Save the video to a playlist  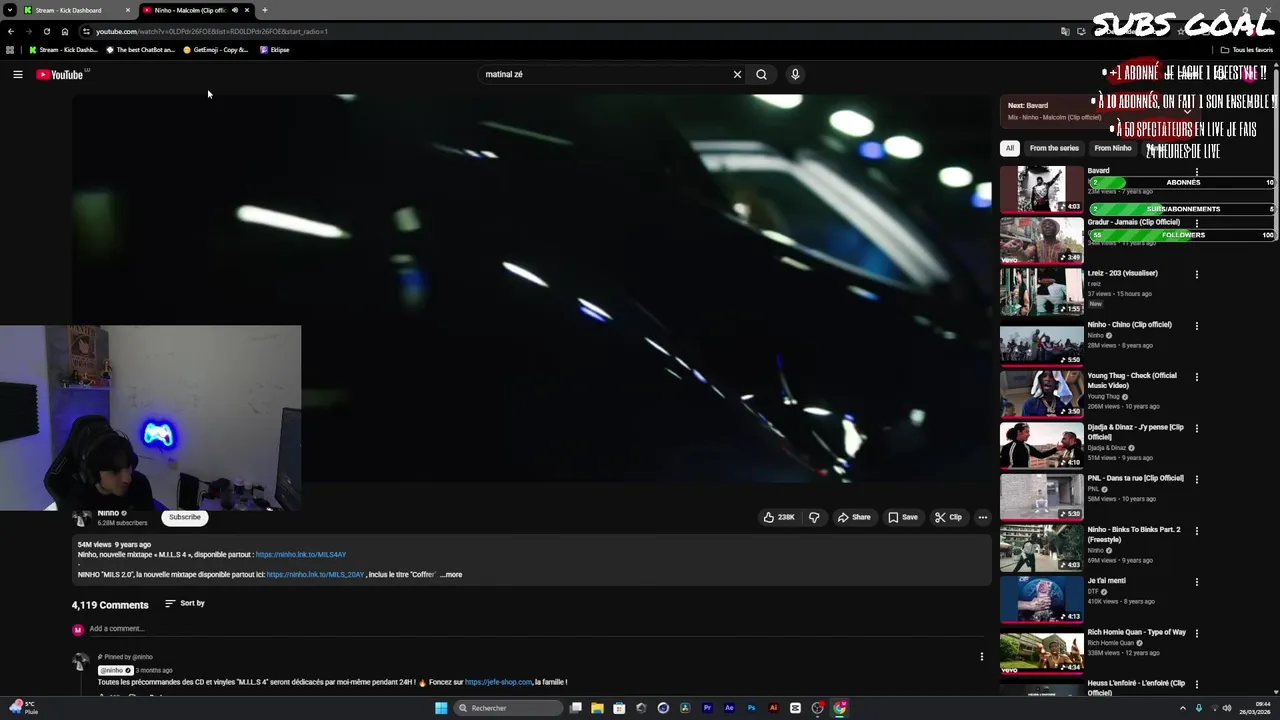click(903, 517)
